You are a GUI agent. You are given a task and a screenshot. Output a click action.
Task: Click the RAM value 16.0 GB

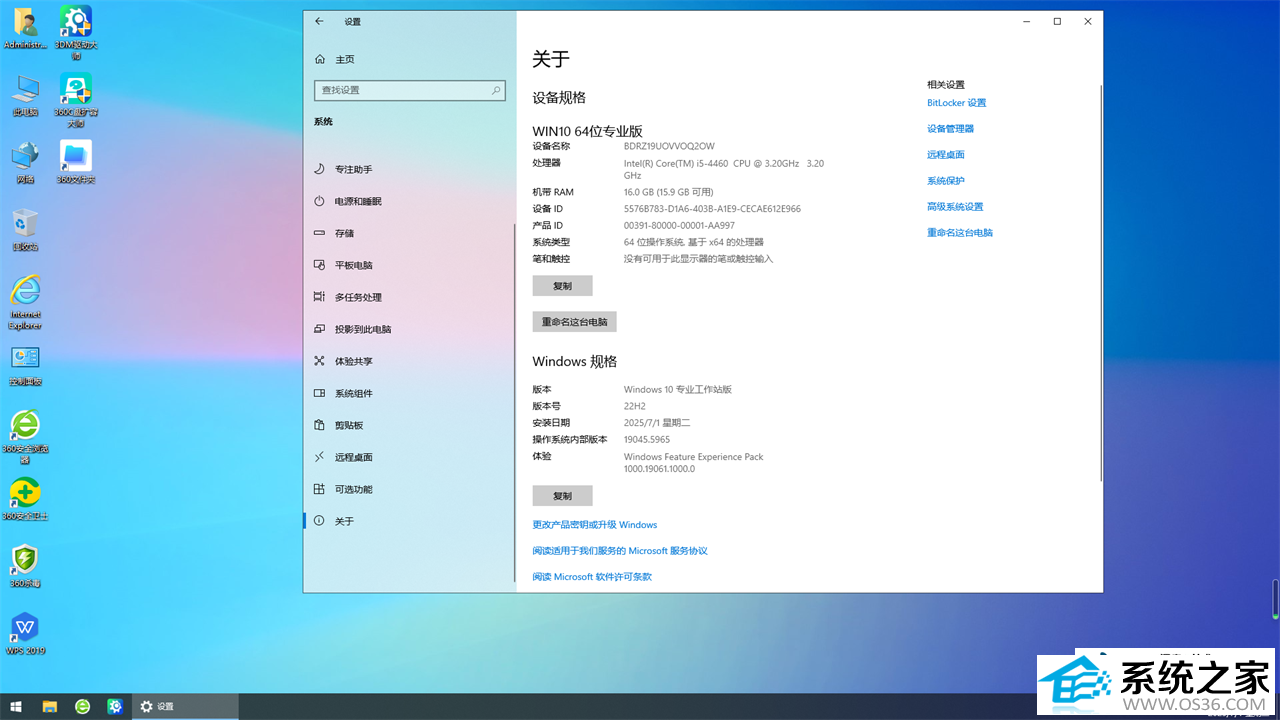coord(669,192)
